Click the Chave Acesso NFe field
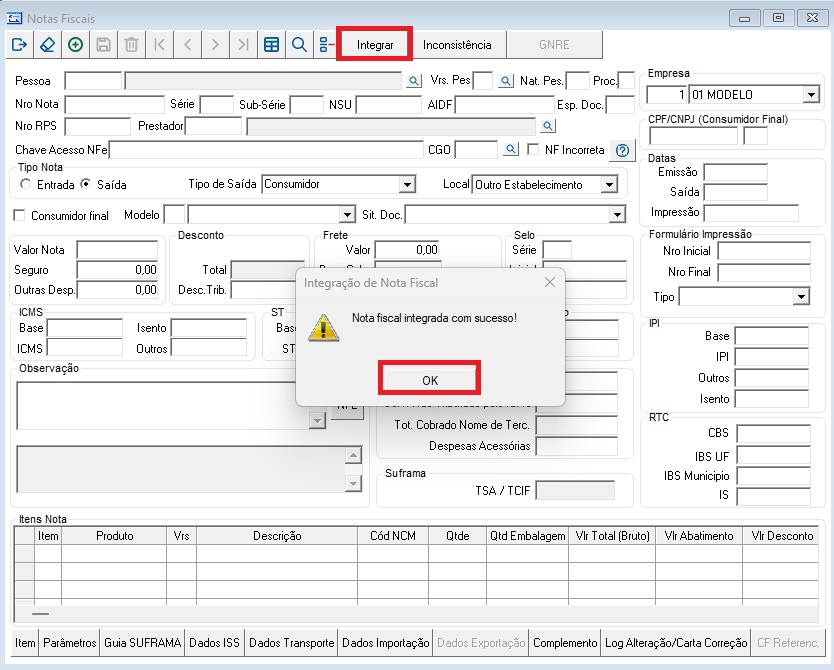 pyautogui.click(x=266, y=150)
